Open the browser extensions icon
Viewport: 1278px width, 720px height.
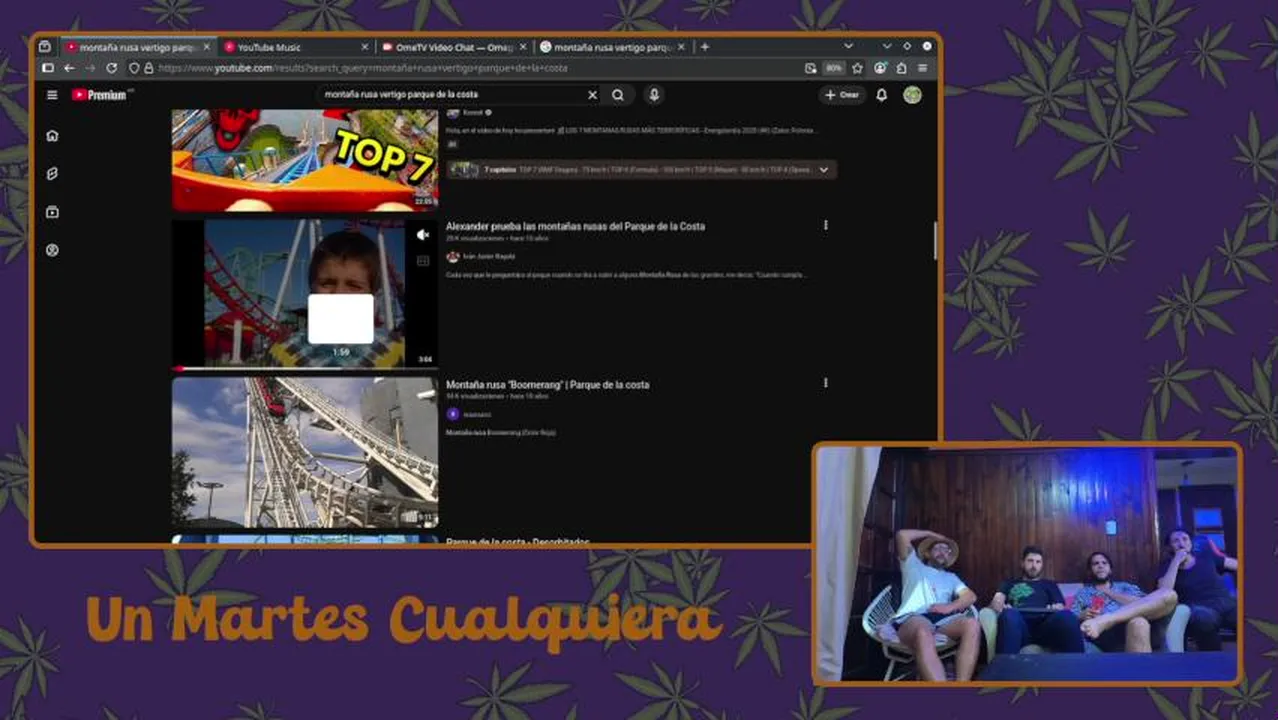click(901, 68)
